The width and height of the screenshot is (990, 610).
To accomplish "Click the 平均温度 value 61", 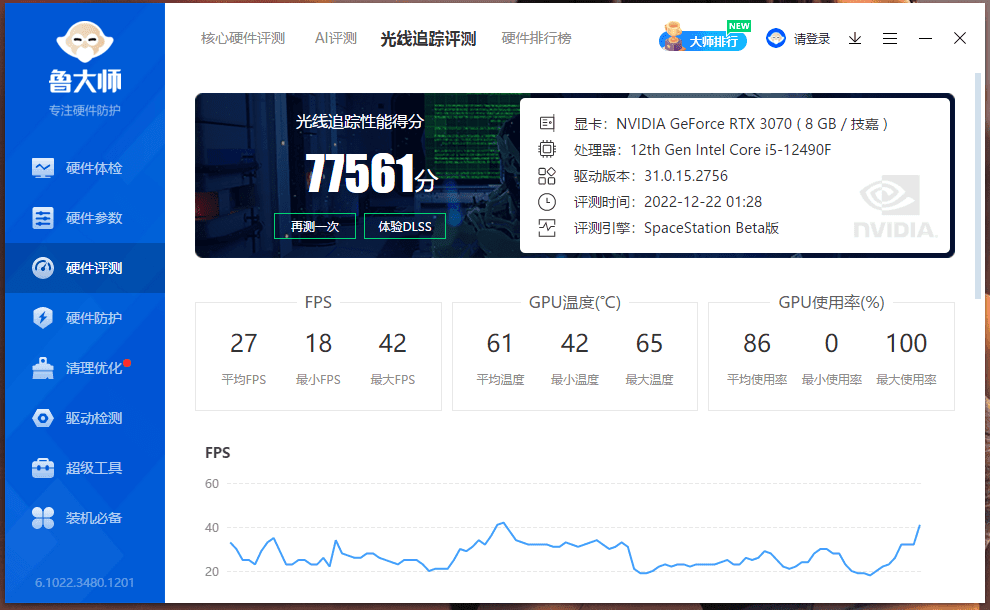I will (x=499, y=344).
